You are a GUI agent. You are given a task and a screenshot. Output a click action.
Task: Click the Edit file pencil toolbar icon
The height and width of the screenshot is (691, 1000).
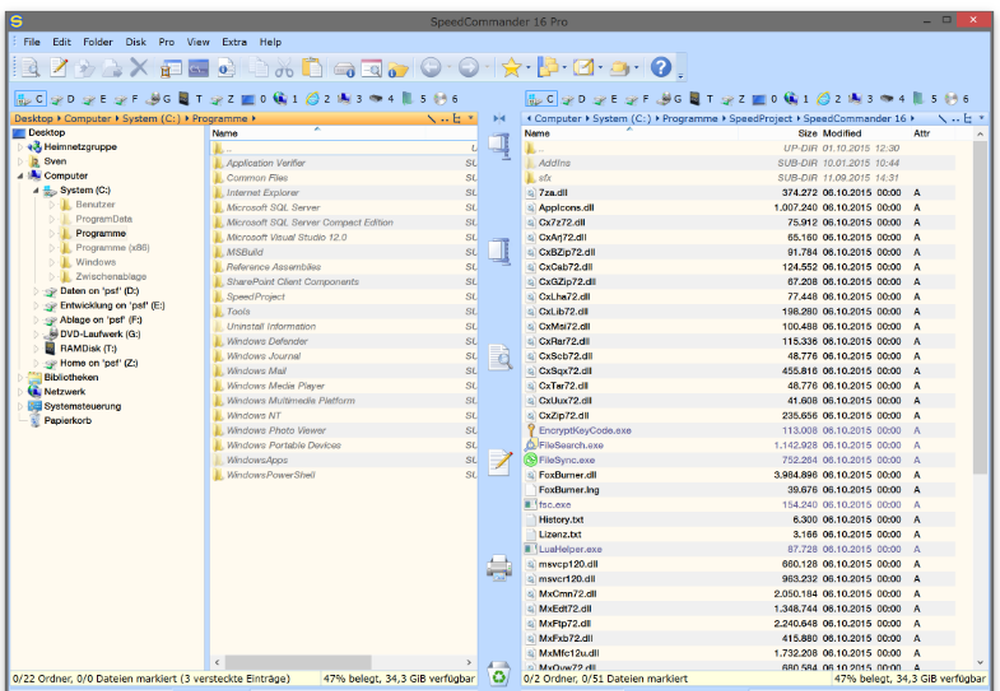click(x=59, y=67)
